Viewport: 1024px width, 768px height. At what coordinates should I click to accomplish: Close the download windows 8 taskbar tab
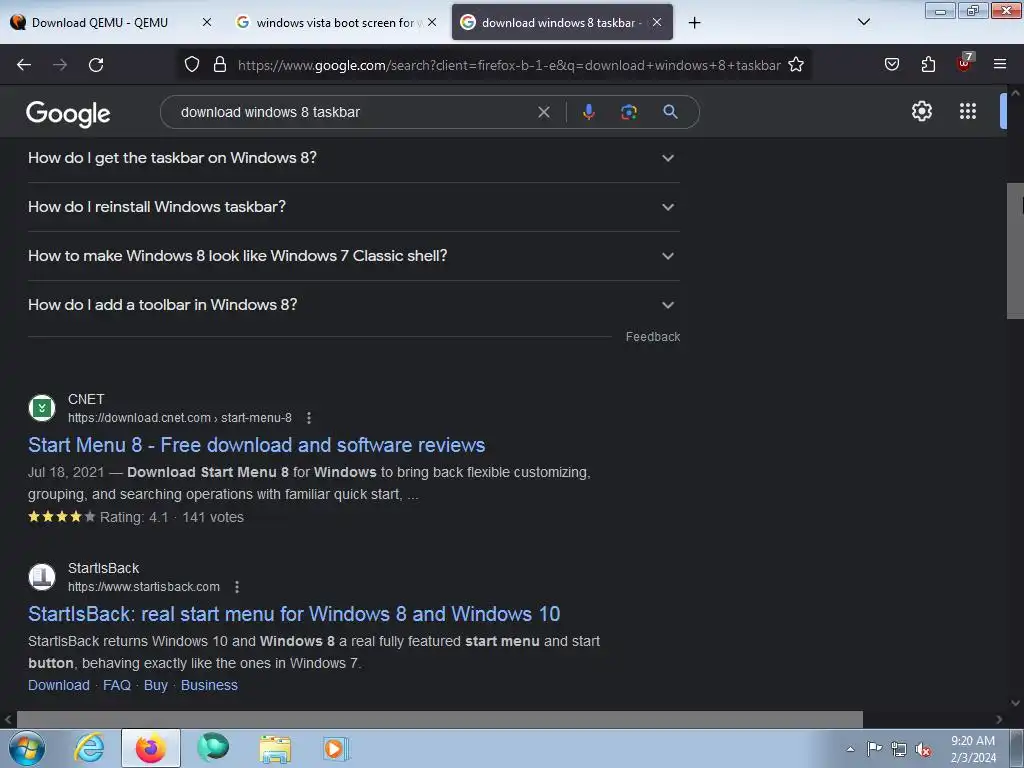[x=657, y=22]
